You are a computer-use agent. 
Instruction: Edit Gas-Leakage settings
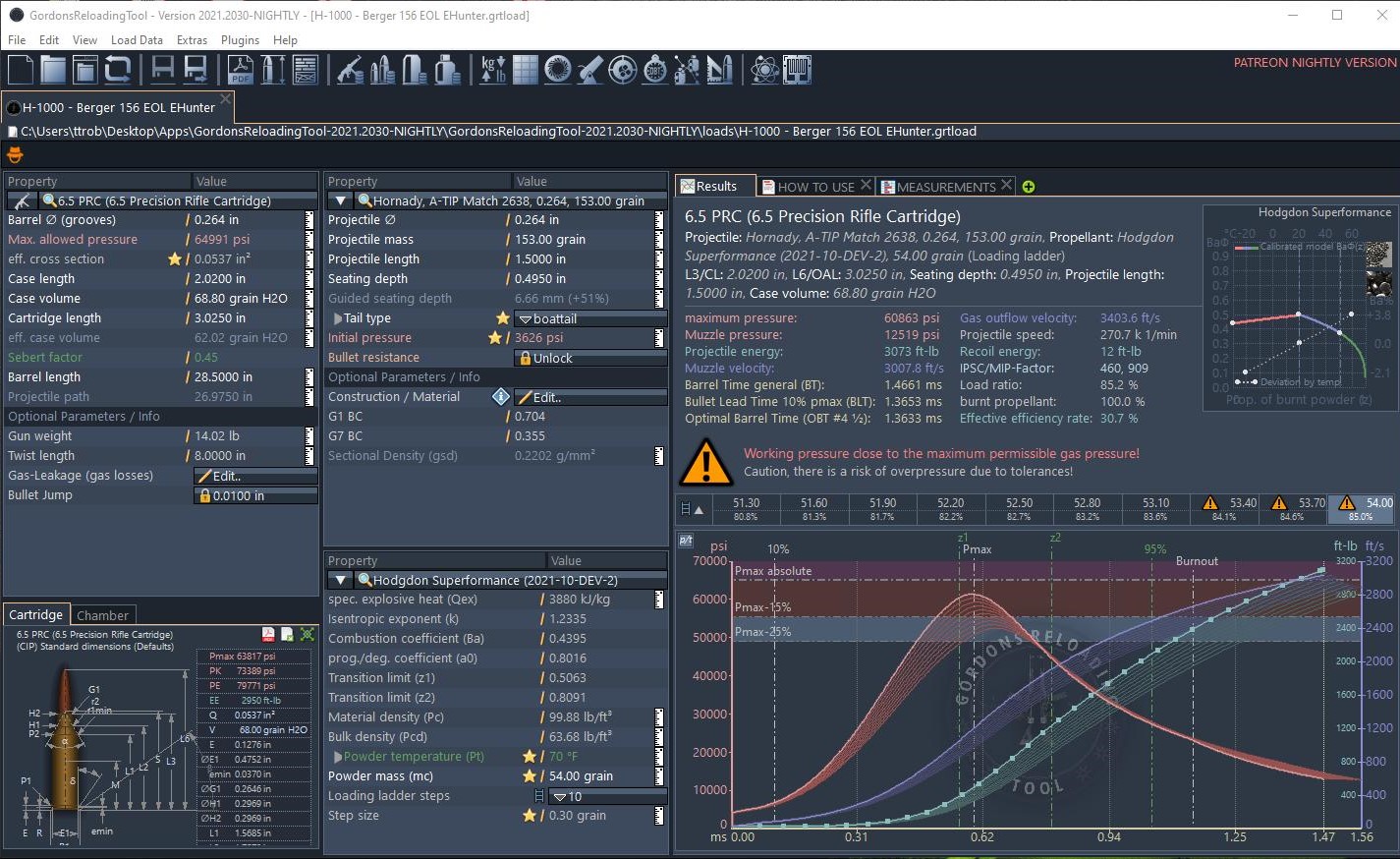[x=255, y=476]
